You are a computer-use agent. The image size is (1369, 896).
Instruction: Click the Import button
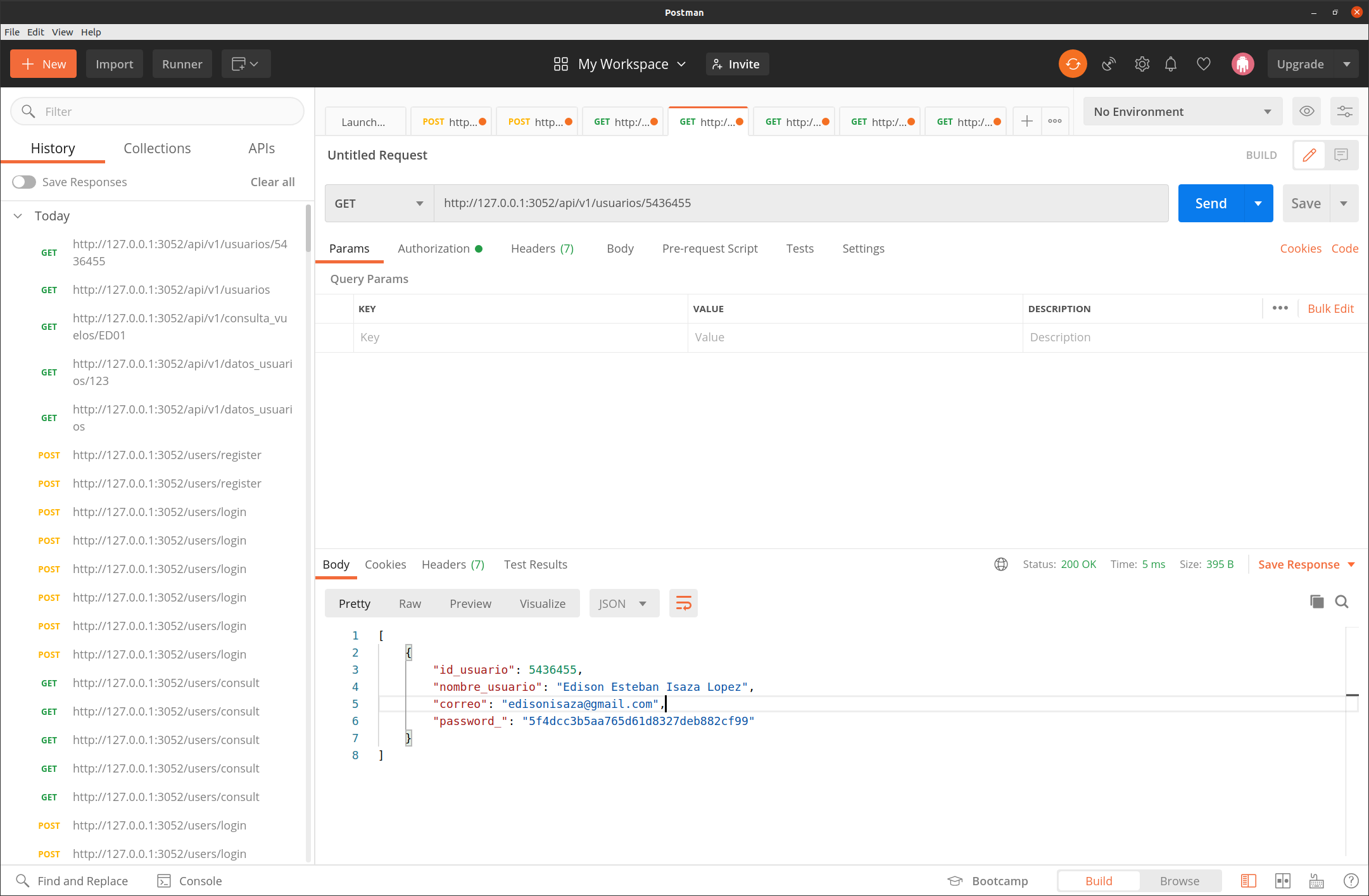[114, 64]
